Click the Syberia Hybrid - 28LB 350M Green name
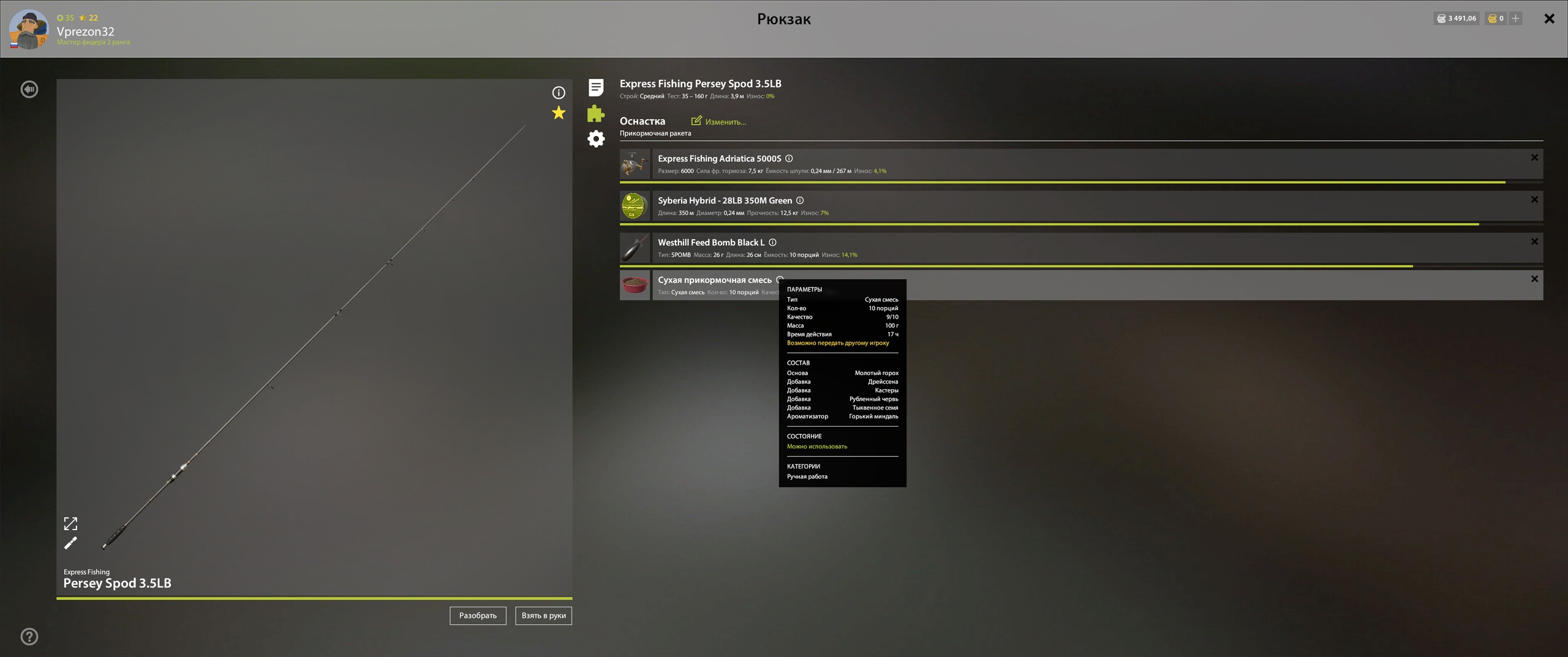The width and height of the screenshot is (1568, 657). pyautogui.click(x=725, y=200)
